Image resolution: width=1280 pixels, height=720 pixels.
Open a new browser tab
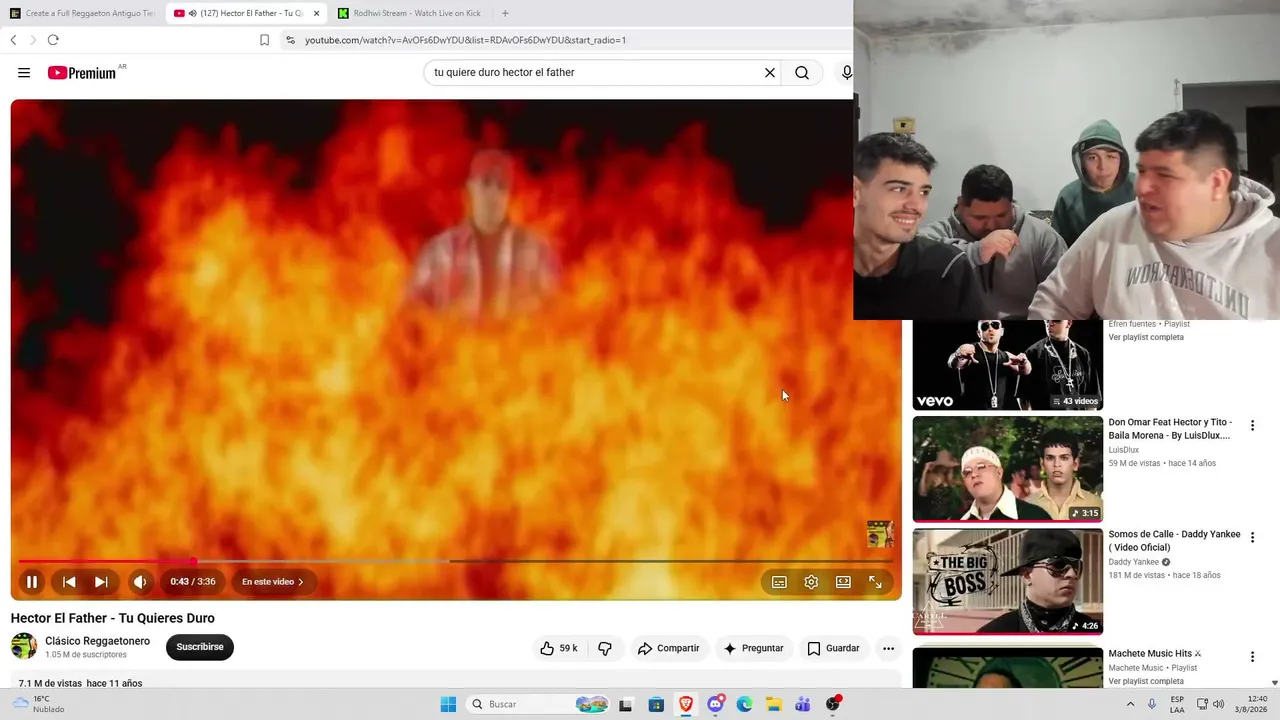tap(505, 13)
